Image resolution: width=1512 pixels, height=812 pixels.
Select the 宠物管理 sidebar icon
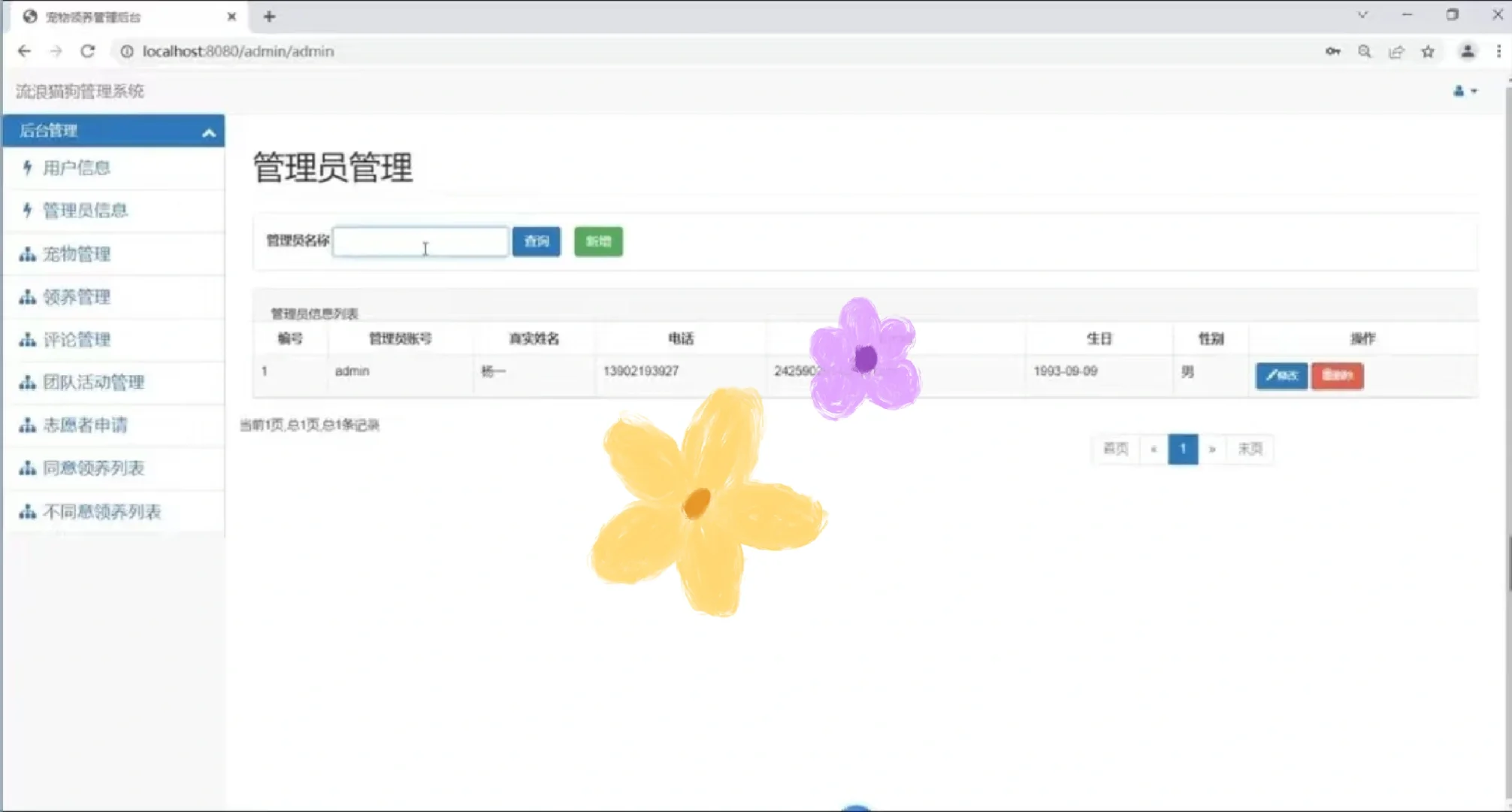[x=26, y=254]
